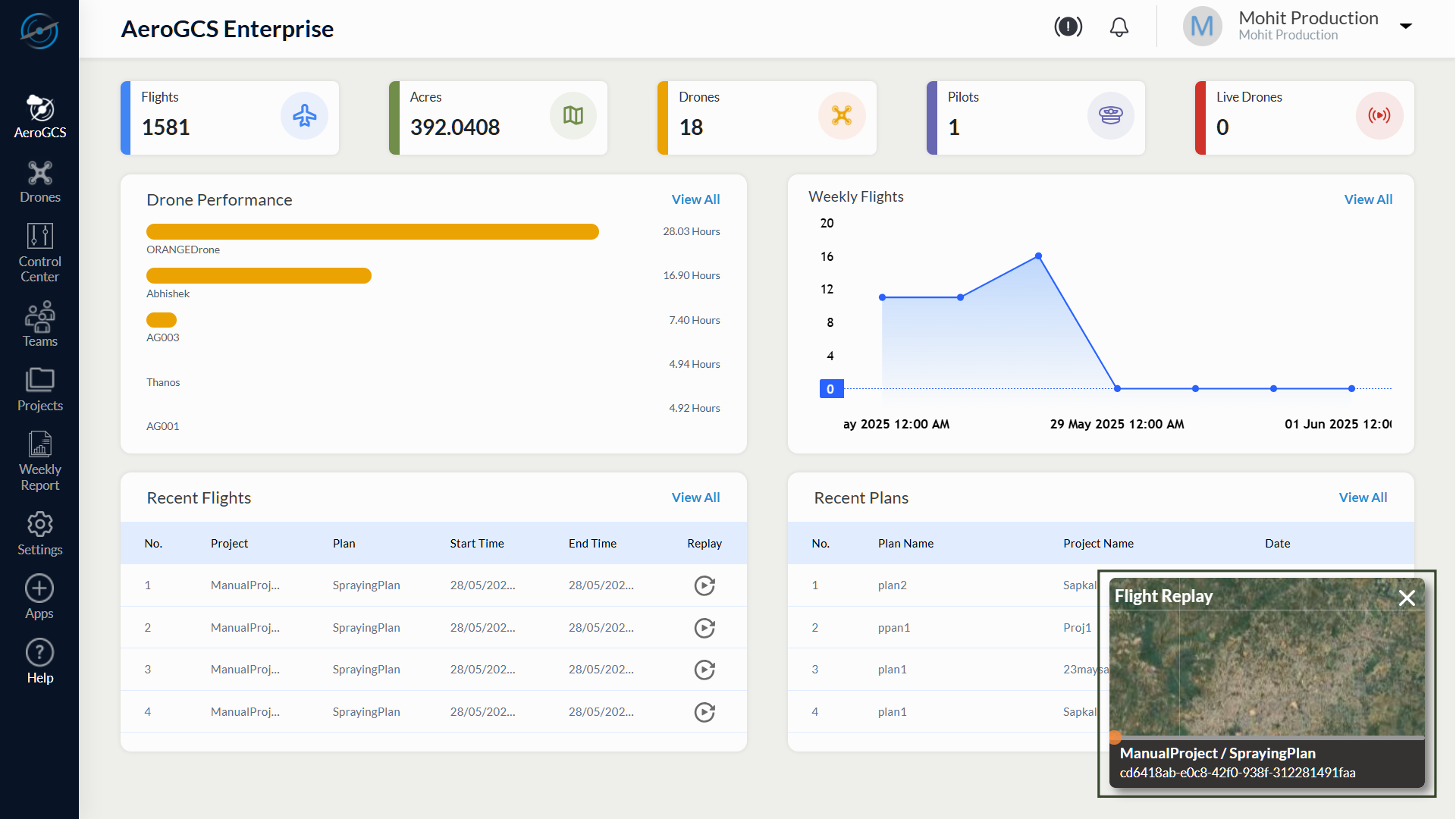The image size is (1456, 819).
Task: View all Drone Performance entries
Action: click(x=695, y=199)
